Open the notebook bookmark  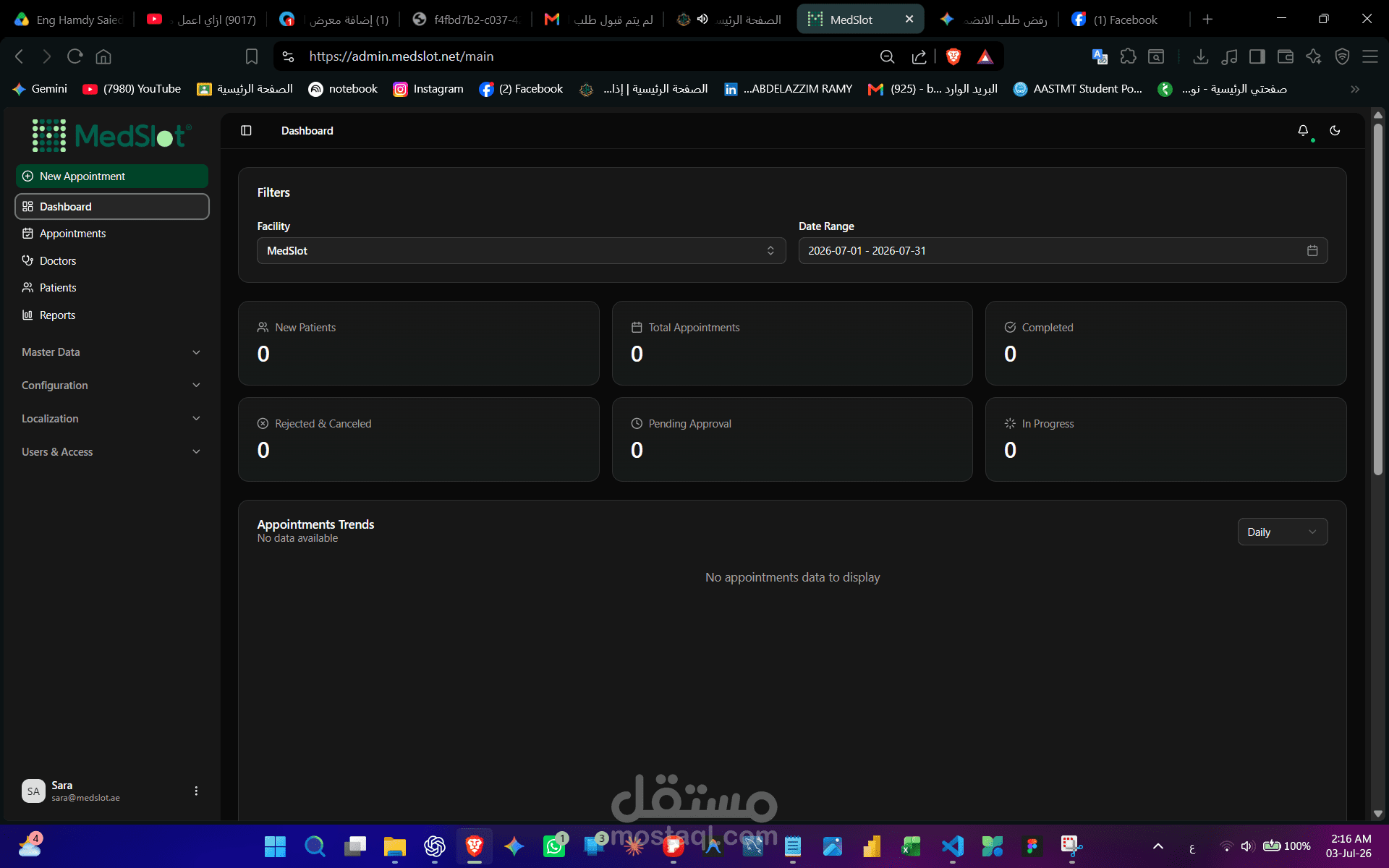click(344, 89)
